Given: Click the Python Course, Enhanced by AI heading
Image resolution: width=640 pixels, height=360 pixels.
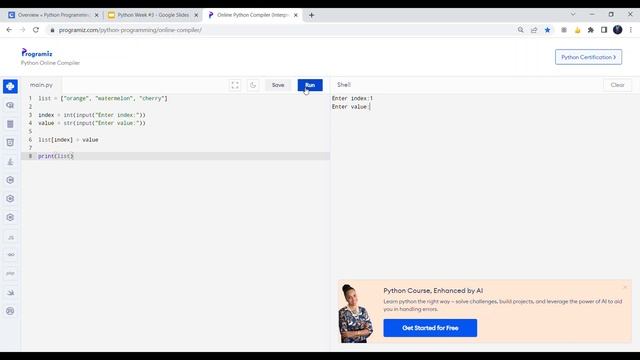Looking at the screenshot, I should [x=433, y=291].
